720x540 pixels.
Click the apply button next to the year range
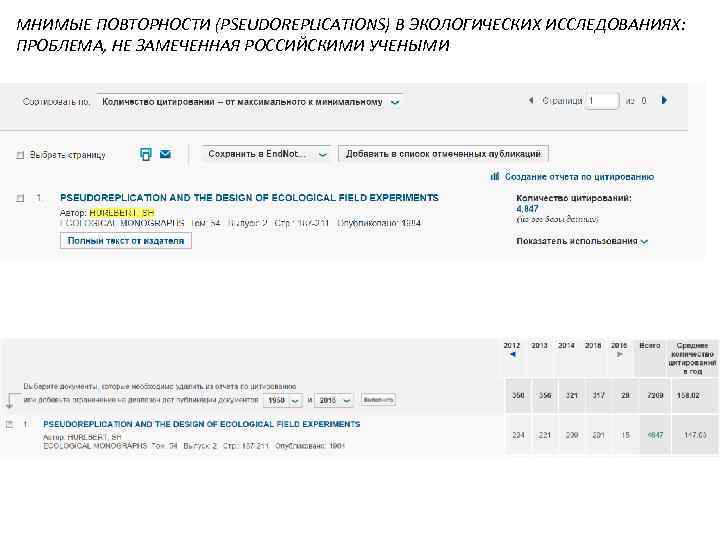tap(378, 400)
